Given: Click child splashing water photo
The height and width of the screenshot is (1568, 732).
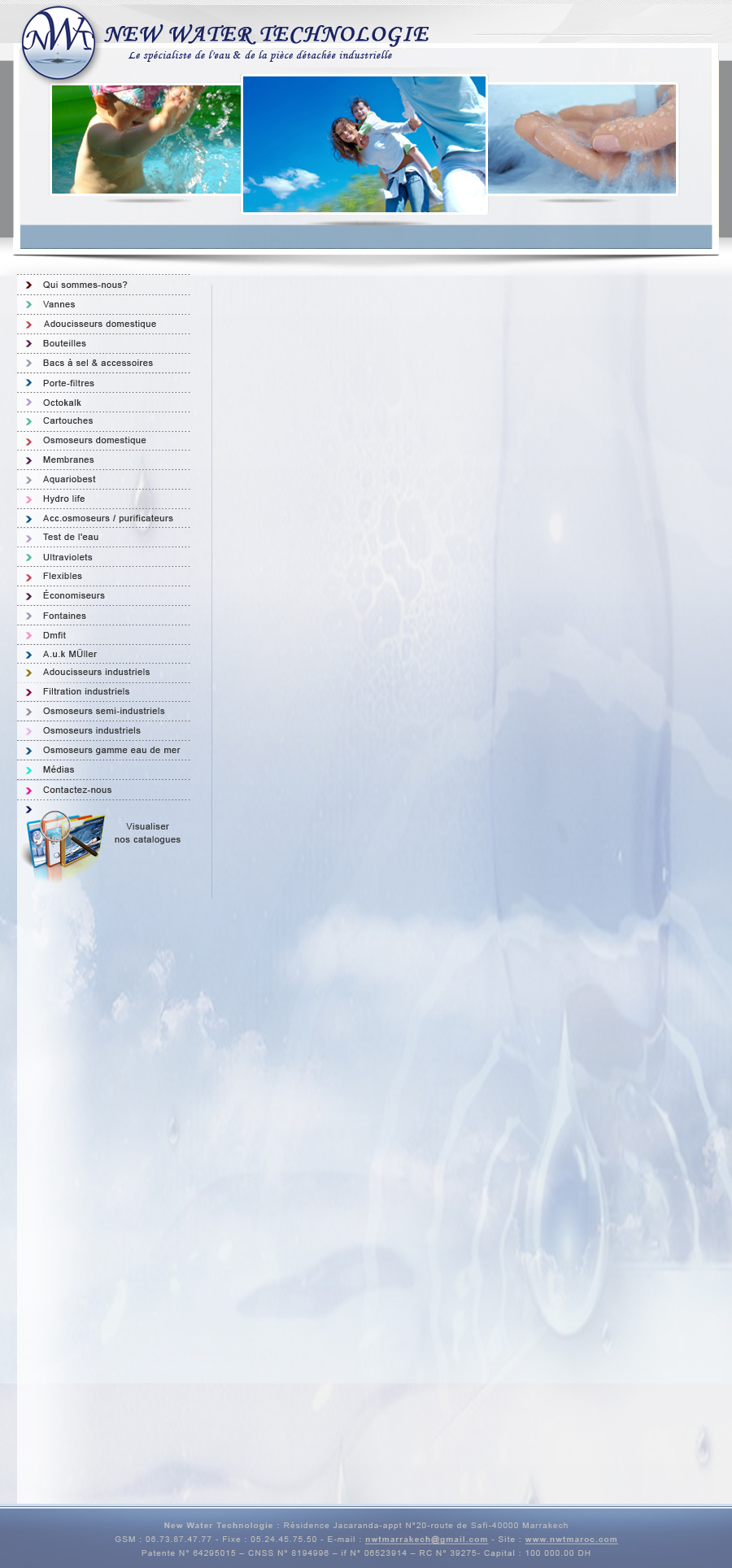Looking at the screenshot, I should point(146,139).
